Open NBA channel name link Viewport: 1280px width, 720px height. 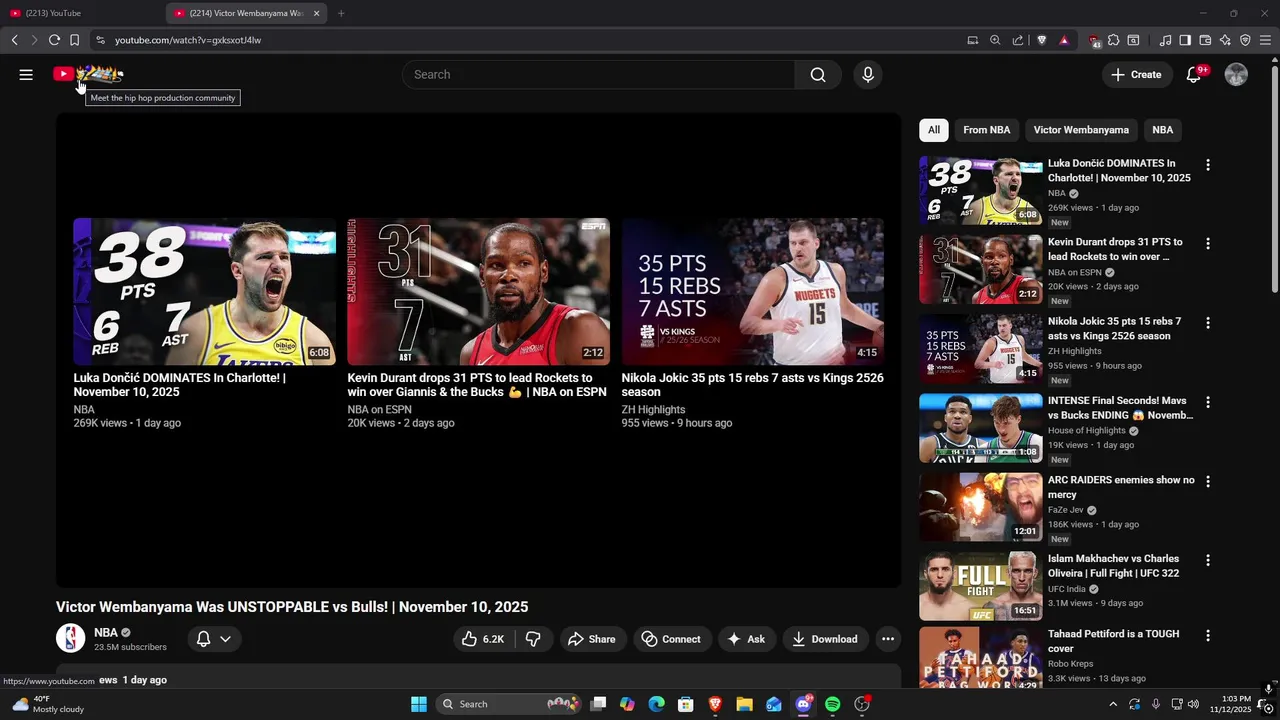[106, 633]
